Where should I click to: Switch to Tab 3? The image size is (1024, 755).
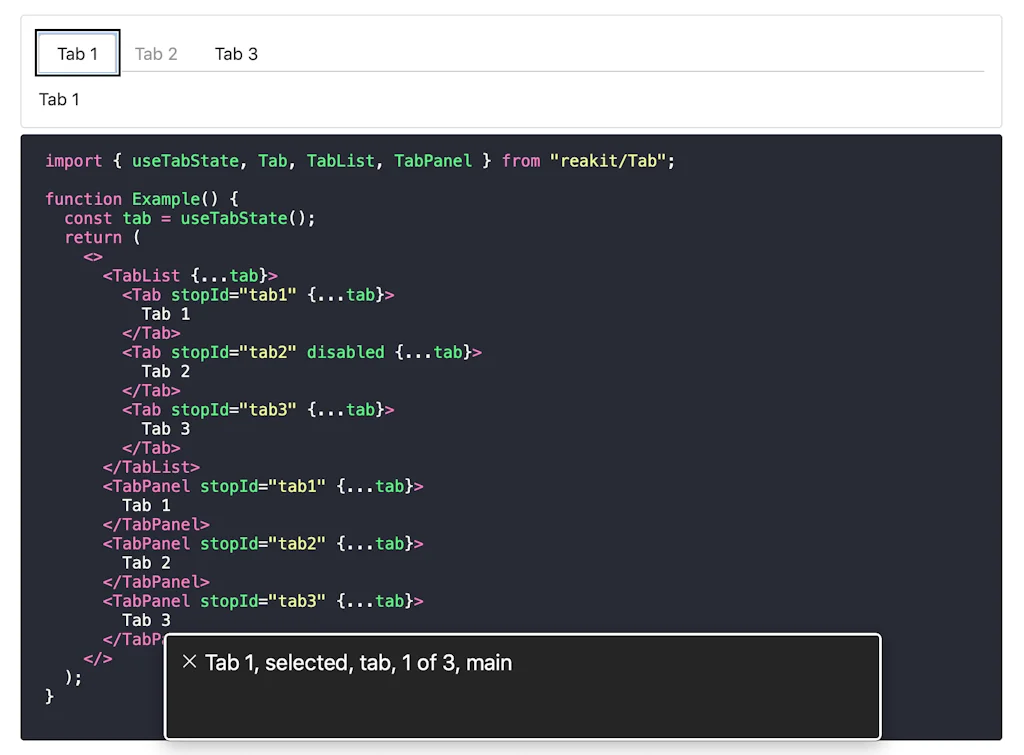pyautogui.click(x=236, y=54)
